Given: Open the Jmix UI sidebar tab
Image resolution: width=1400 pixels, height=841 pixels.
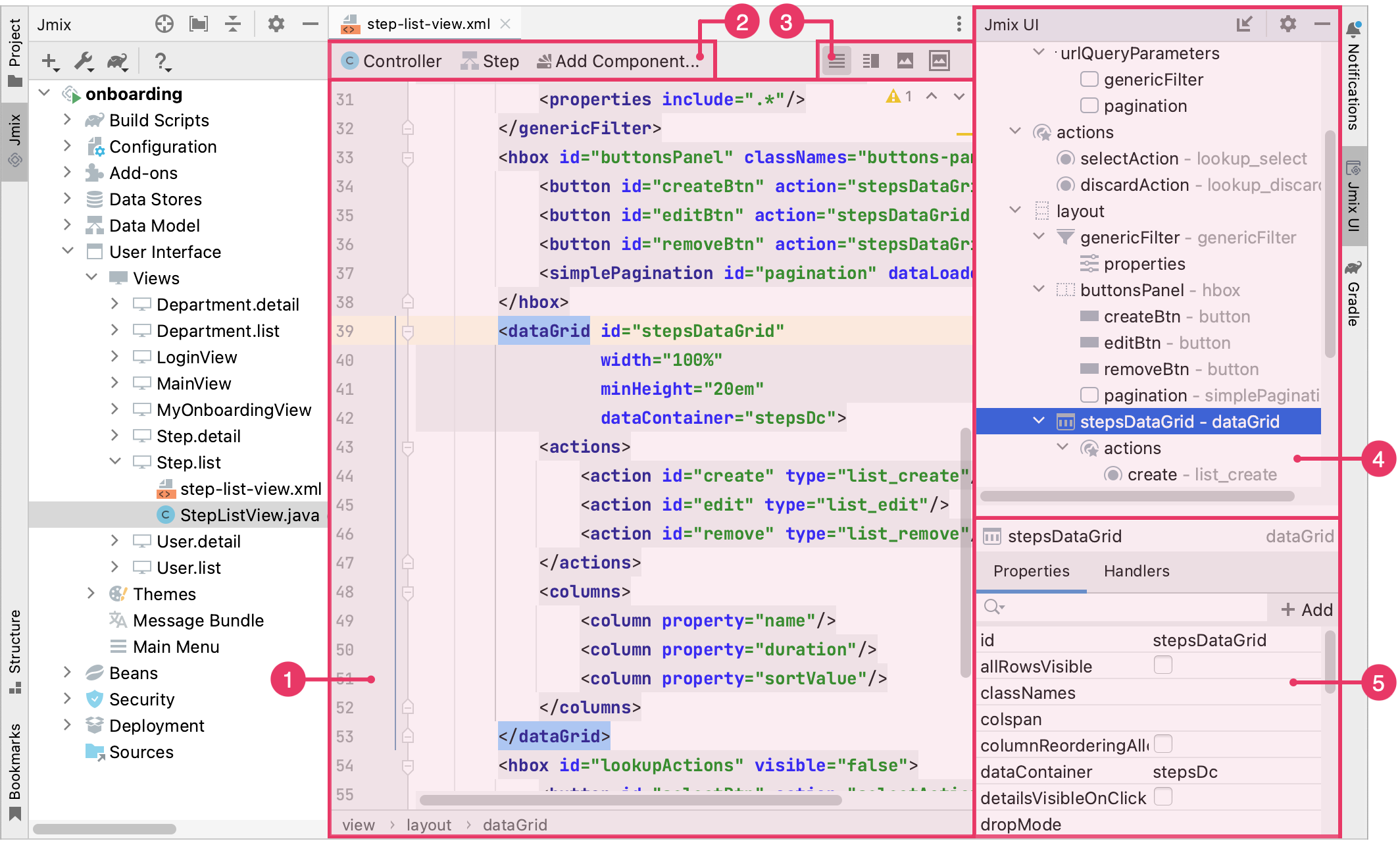Looking at the screenshot, I should pos(1354,195).
